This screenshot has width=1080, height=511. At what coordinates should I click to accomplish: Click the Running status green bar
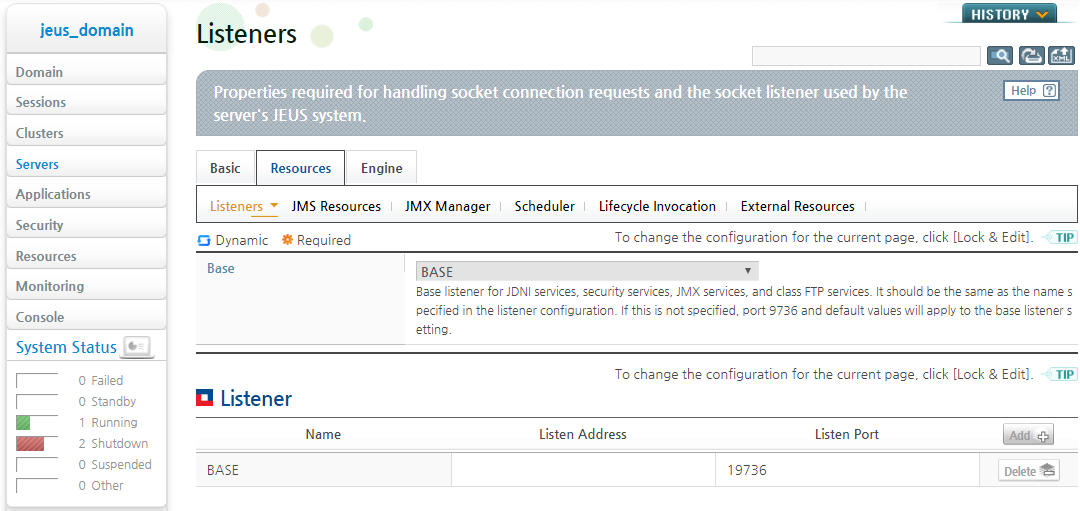(x=23, y=423)
